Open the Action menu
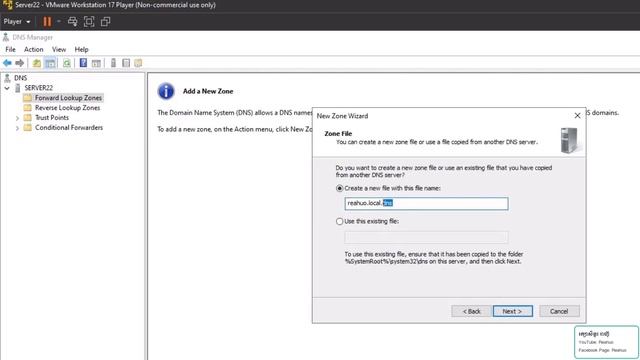This screenshot has height=360, width=640. [33, 49]
